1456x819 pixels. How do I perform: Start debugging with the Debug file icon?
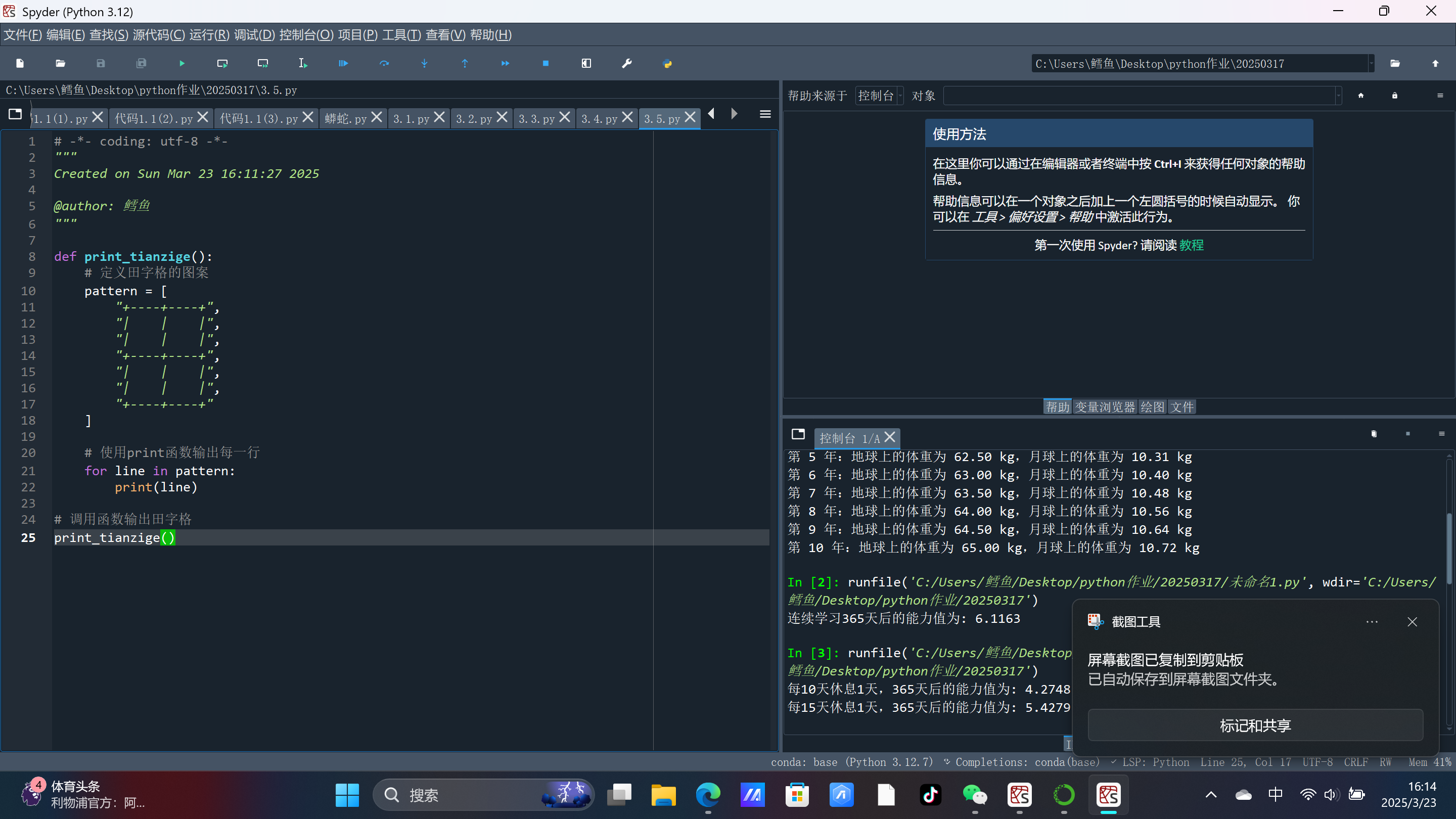(343, 63)
